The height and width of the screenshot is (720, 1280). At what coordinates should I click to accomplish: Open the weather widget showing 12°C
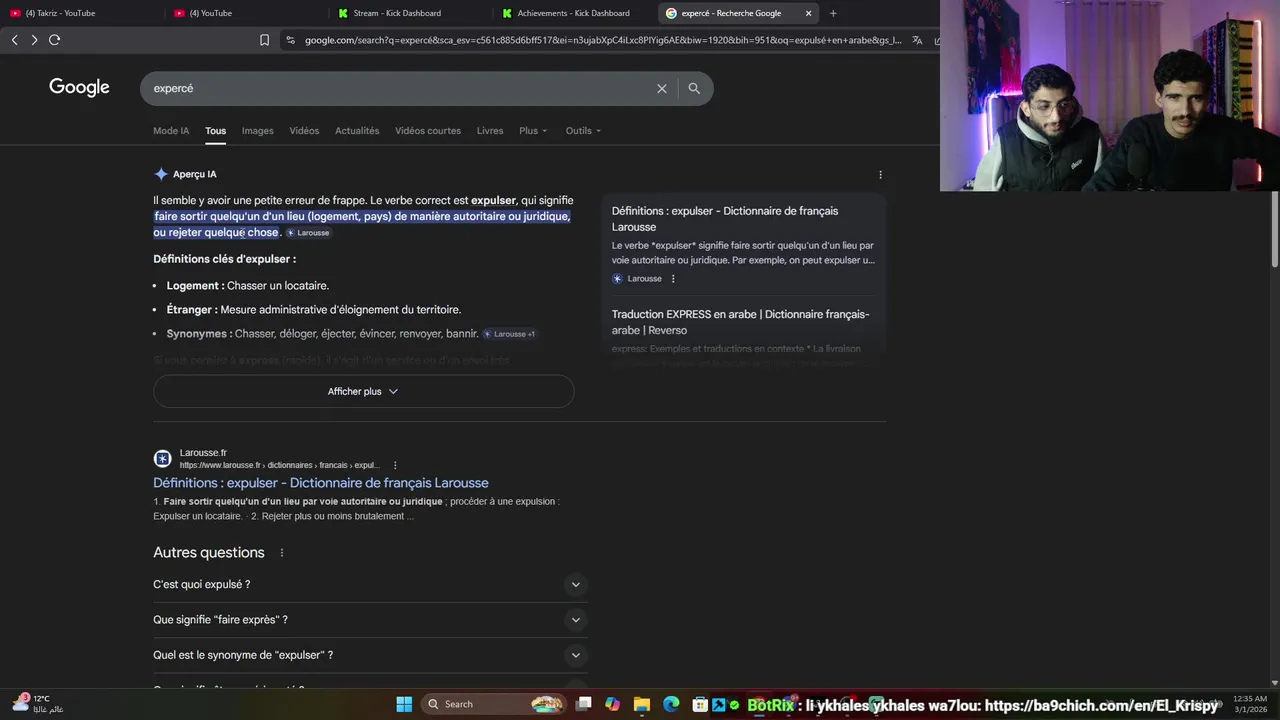(x=38, y=703)
